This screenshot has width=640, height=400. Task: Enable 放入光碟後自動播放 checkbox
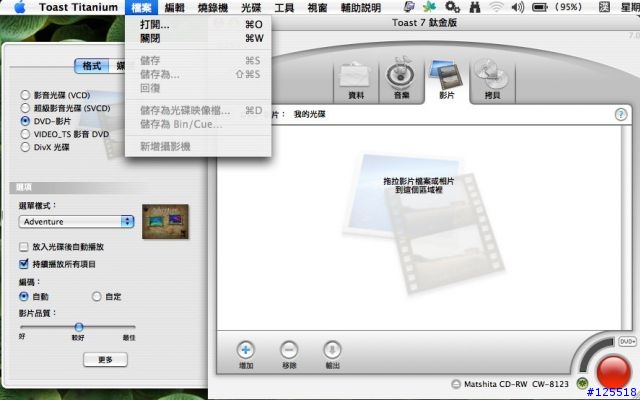(x=24, y=247)
